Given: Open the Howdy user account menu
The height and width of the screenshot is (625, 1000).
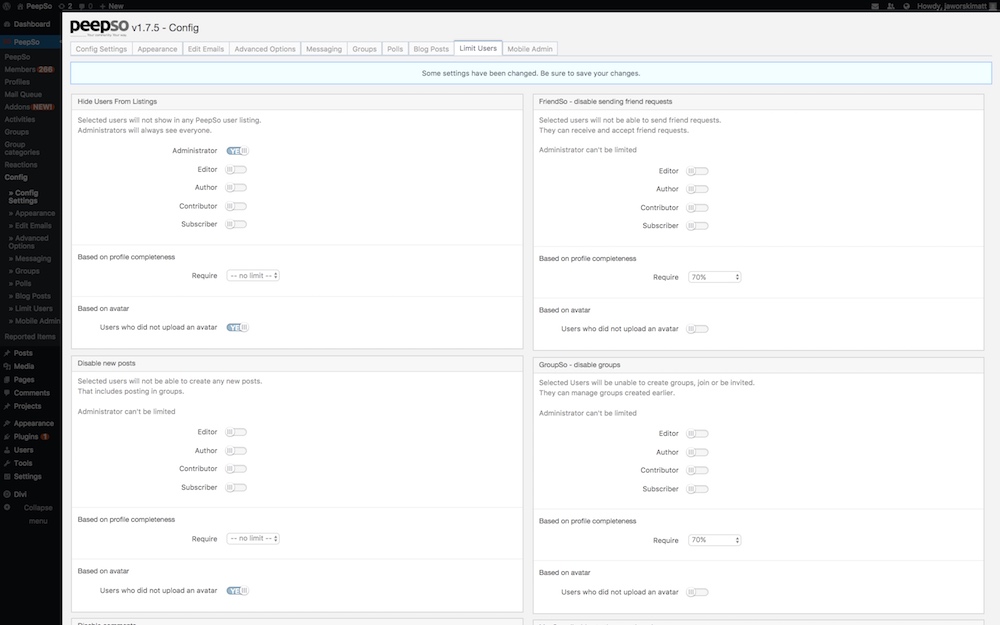Looking at the screenshot, I should tap(956, 6).
